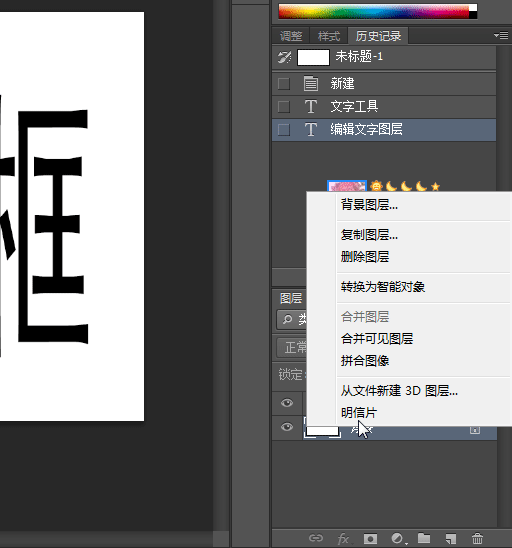The height and width of the screenshot is (548, 512).
Task: Click the background layer lock icon
Action: point(475,430)
